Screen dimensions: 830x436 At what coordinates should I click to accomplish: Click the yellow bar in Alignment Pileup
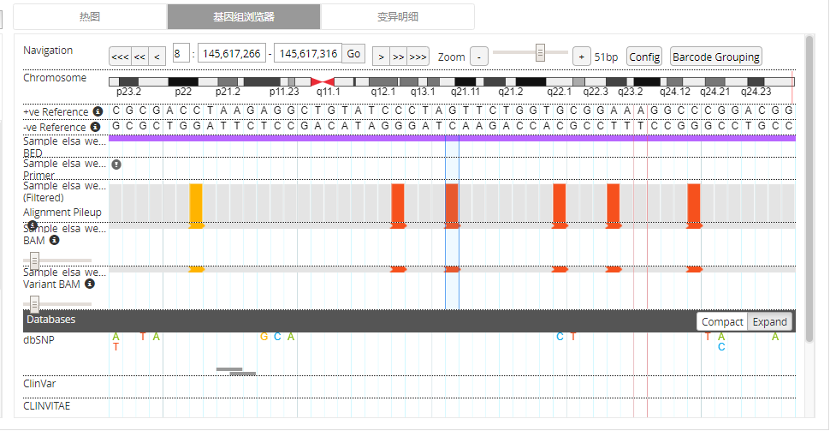pos(196,203)
